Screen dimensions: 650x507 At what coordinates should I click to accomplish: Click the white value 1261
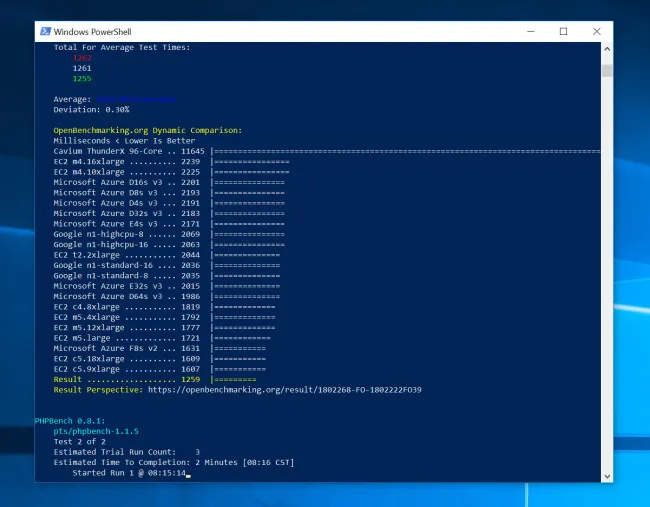(x=82, y=68)
